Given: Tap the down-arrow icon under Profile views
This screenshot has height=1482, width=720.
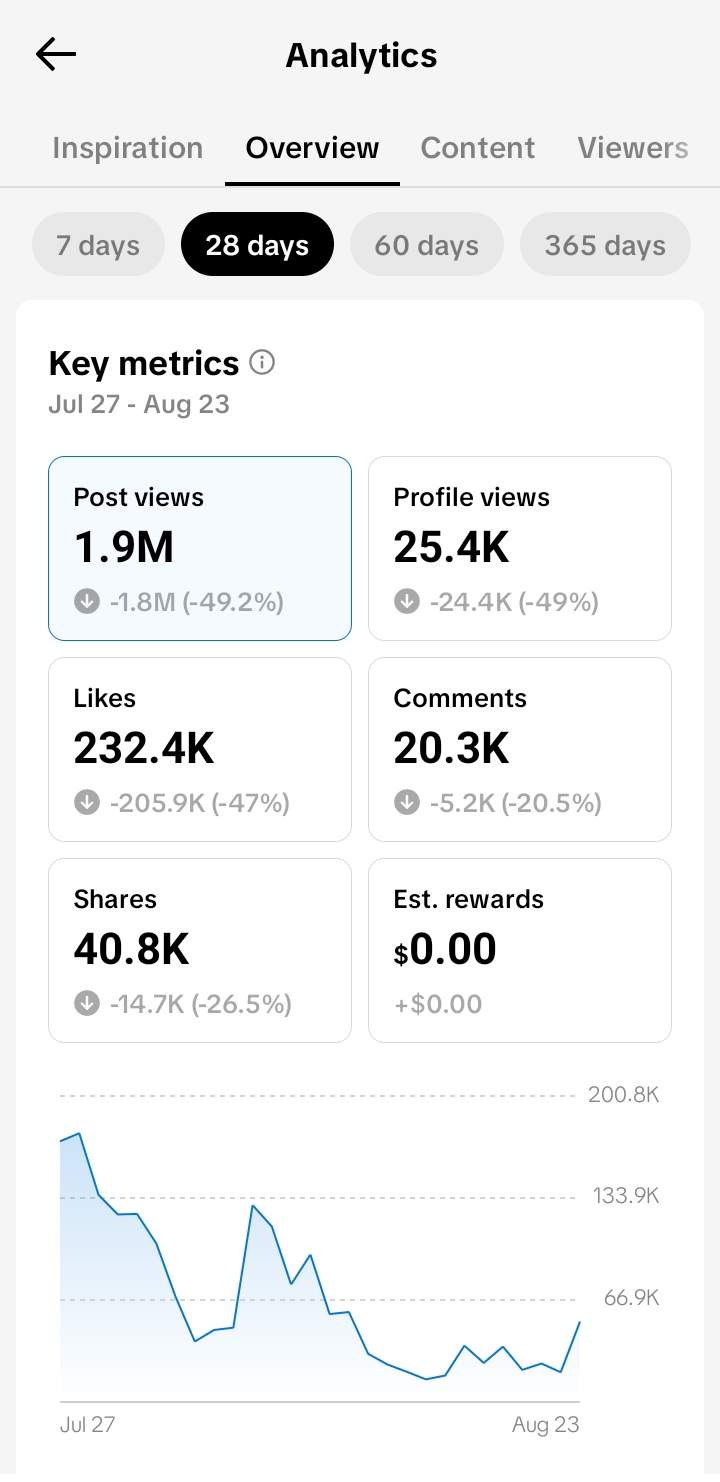Looking at the screenshot, I should tap(407, 601).
